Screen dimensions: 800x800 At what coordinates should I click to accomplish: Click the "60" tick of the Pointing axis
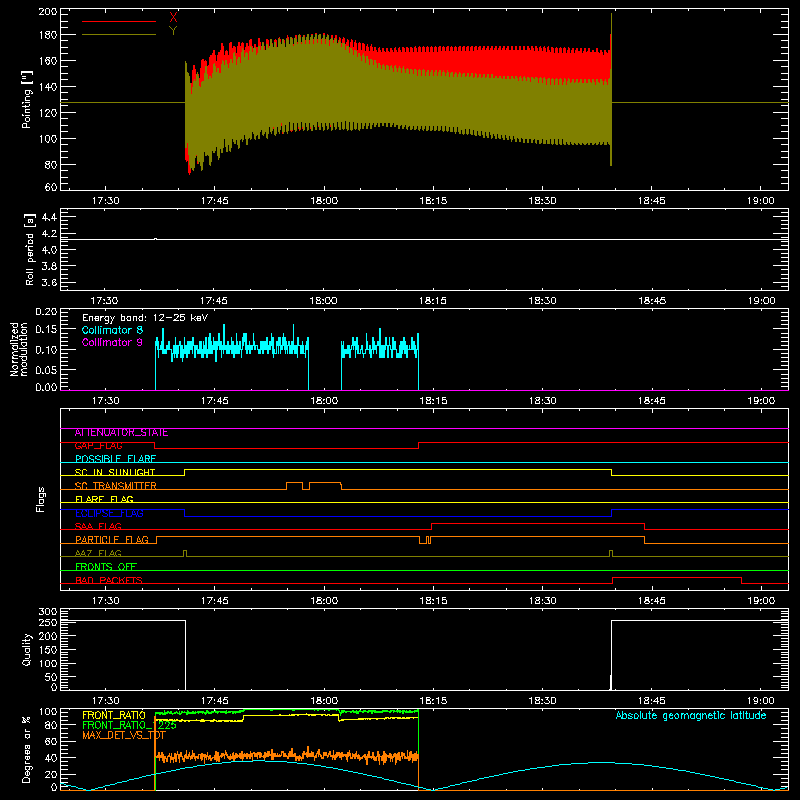51,187
